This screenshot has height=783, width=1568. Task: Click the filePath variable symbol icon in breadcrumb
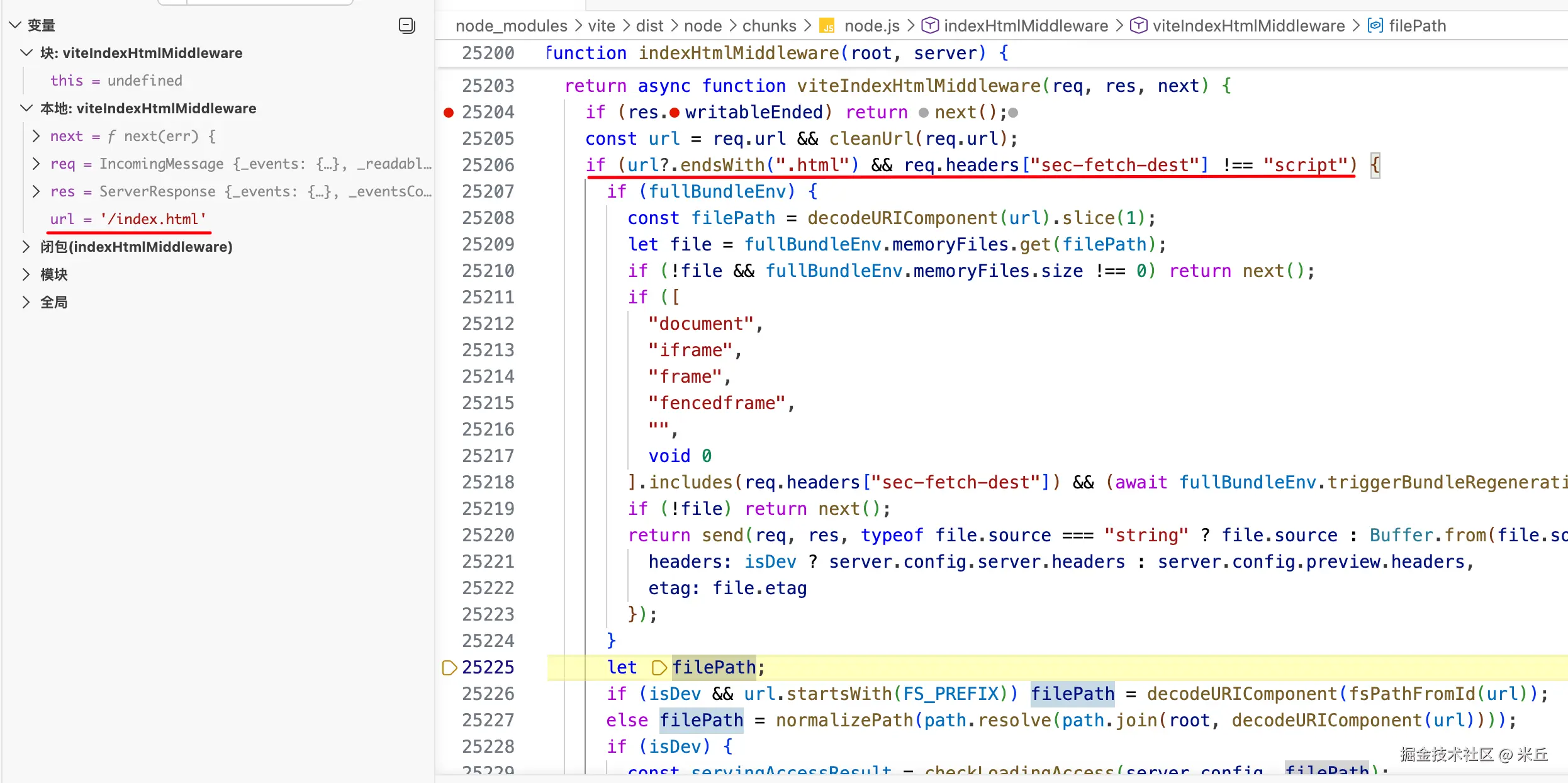1375,26
